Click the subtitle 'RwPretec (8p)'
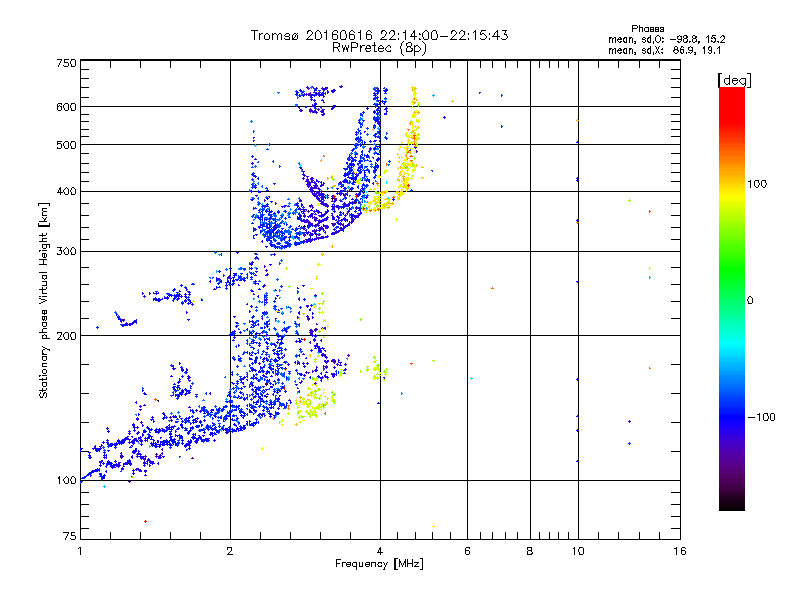Viewport: 800px width, 600px height. point(379,48)
